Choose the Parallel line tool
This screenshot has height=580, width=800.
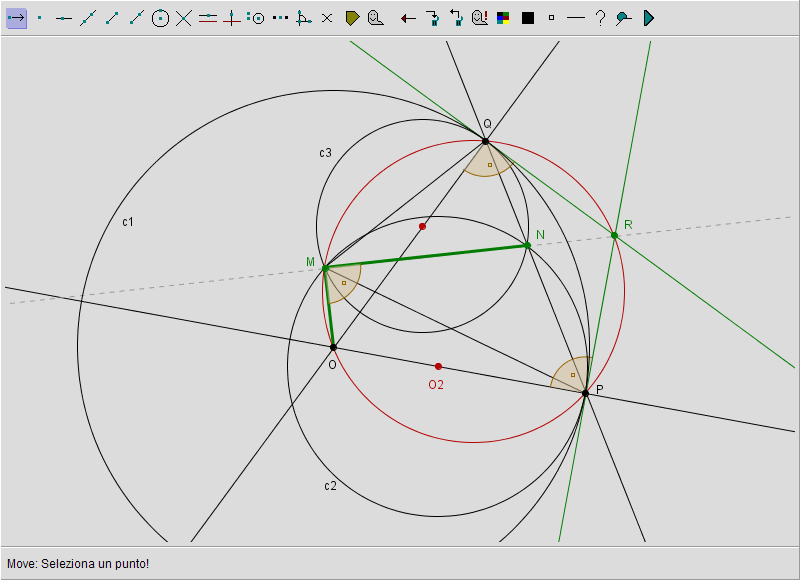coord(208,18)
